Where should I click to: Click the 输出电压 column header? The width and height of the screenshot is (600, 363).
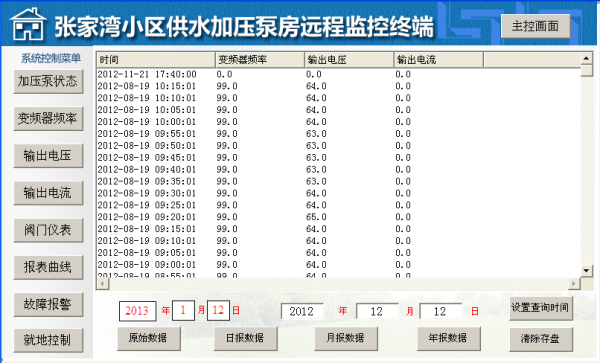coord(349,60)
